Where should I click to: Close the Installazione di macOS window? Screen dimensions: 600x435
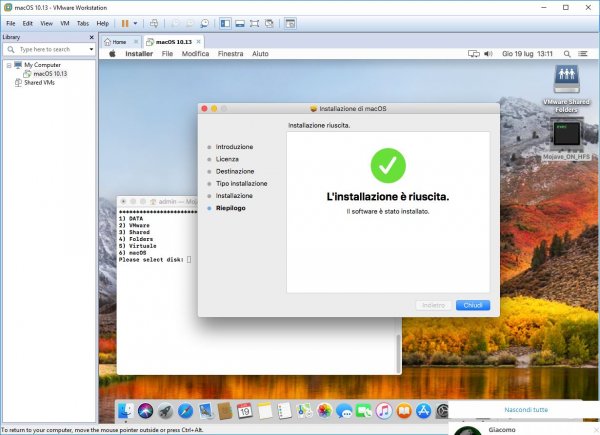click(204, 109)
